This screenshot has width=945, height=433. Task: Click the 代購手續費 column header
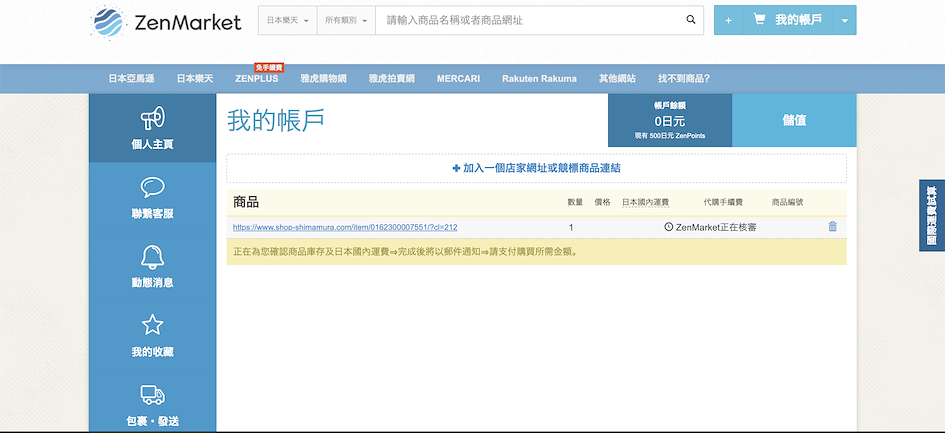click(723, 203)
